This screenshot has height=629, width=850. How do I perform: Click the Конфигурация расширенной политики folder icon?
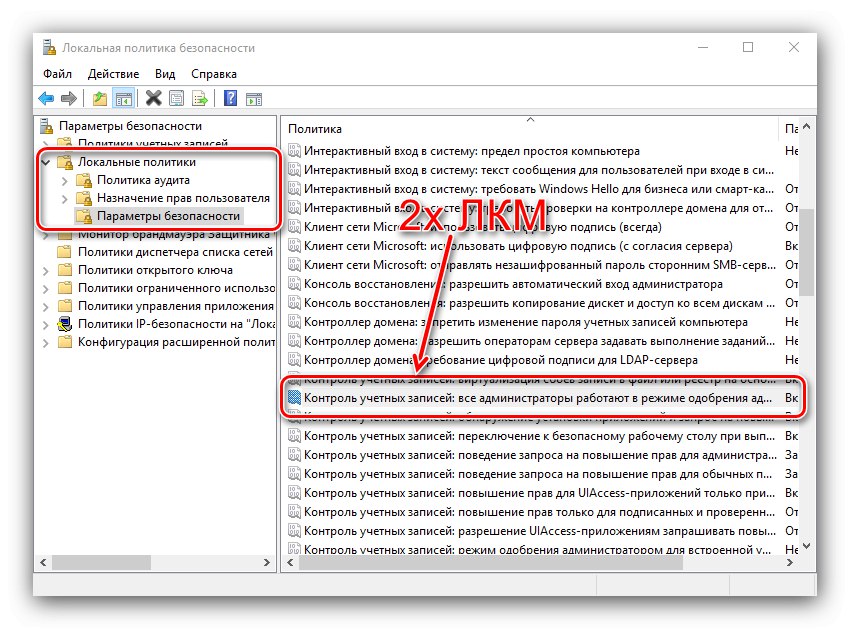[65, 342]
